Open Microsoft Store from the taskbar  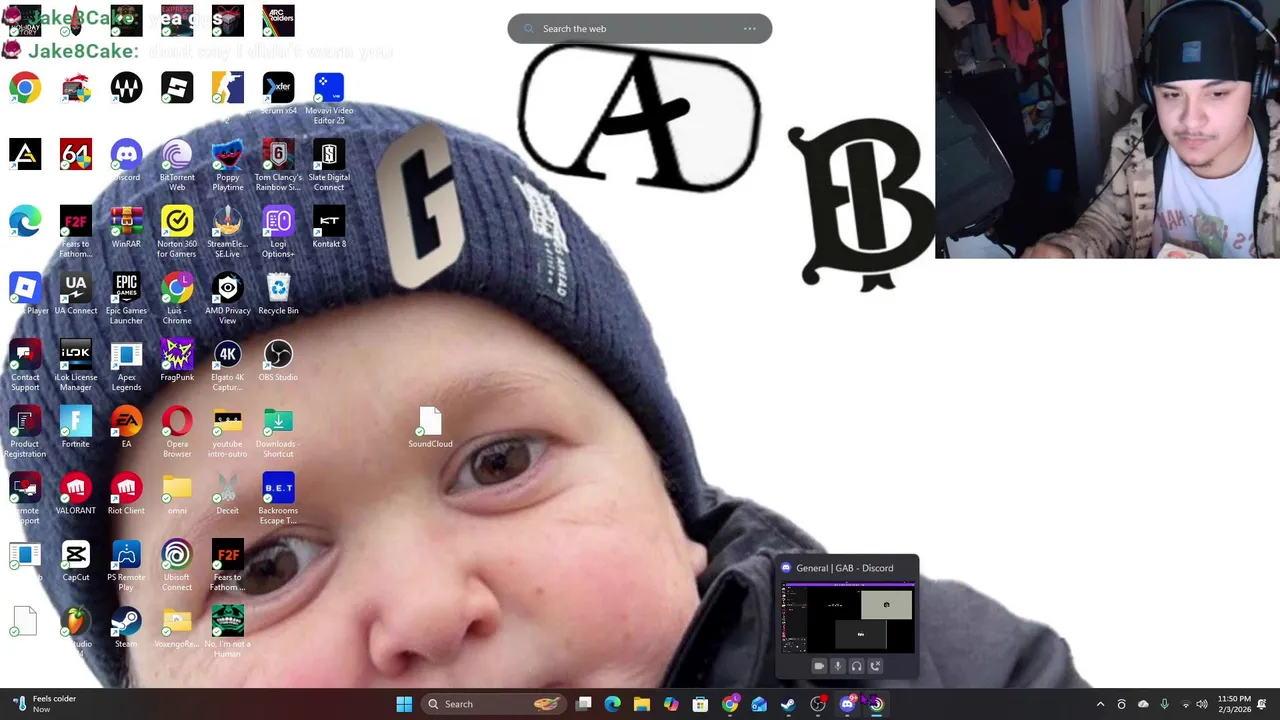[700, 704]
